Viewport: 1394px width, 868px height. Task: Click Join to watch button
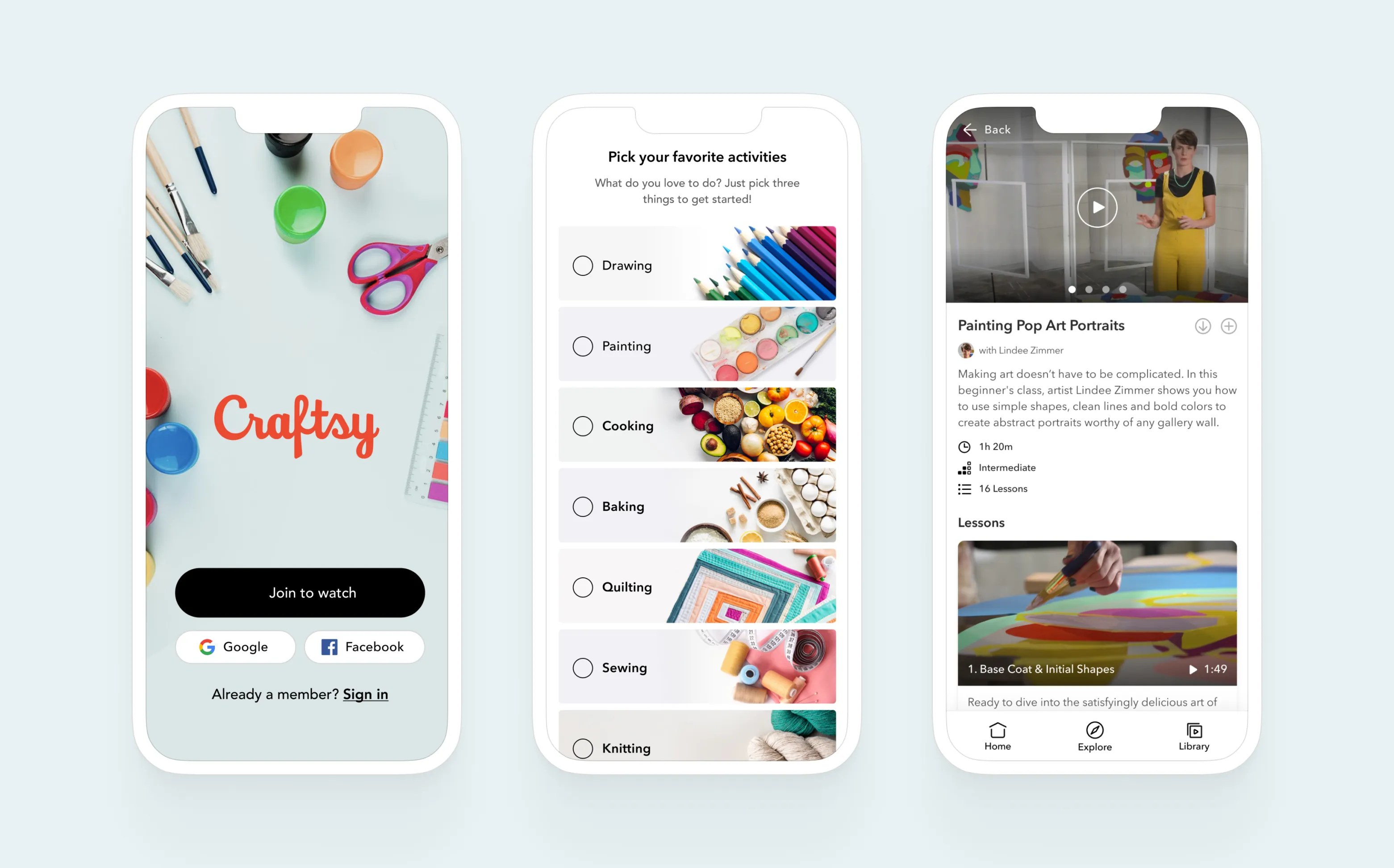tap(311, 593)
